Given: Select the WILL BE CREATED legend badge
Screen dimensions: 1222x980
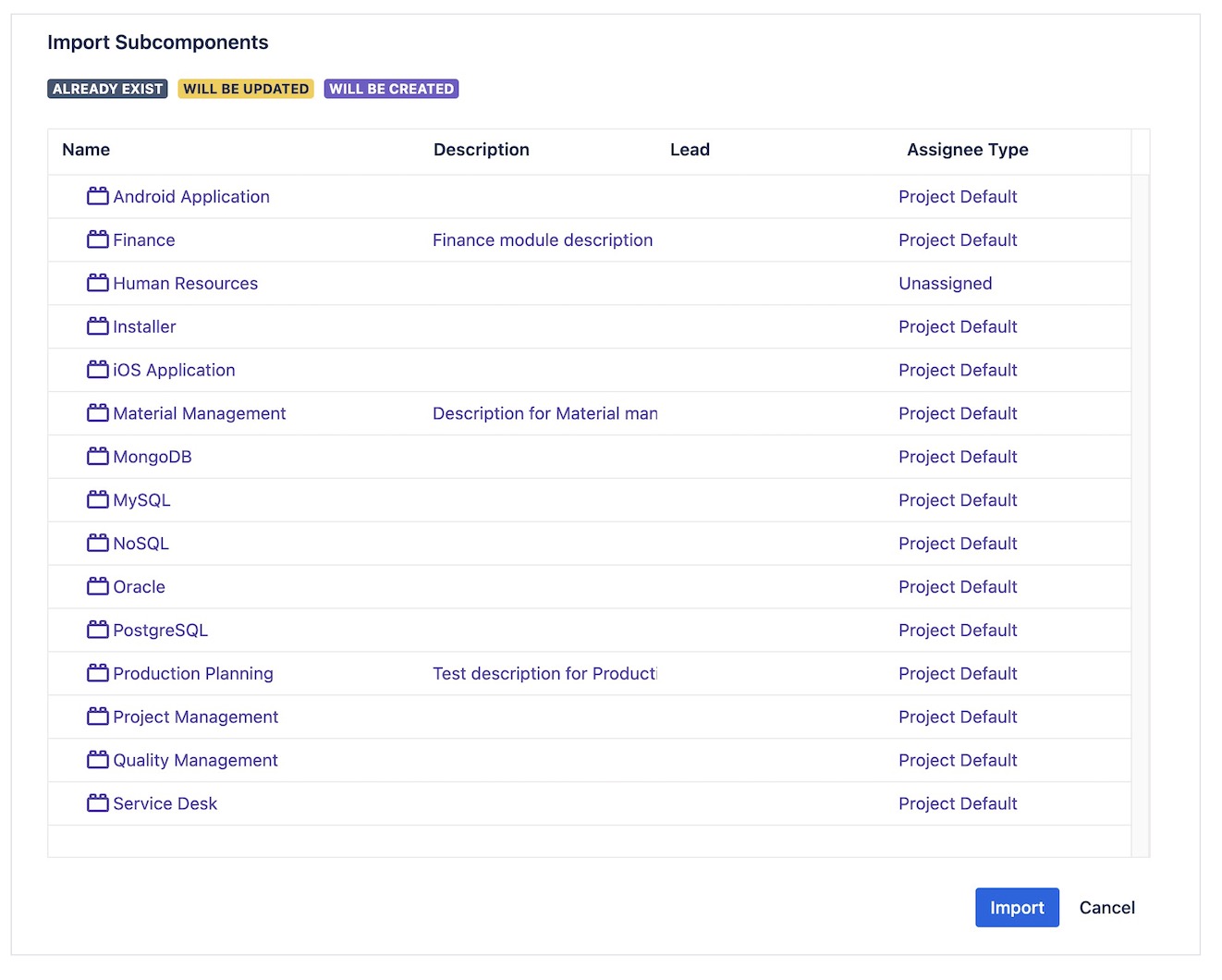Looking at the screenshot, I should coord(391,88).
